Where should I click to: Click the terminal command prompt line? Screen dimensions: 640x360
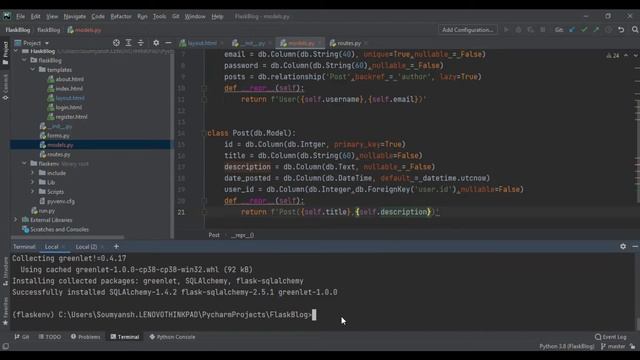pyautogui.click(x=164, y=315)
